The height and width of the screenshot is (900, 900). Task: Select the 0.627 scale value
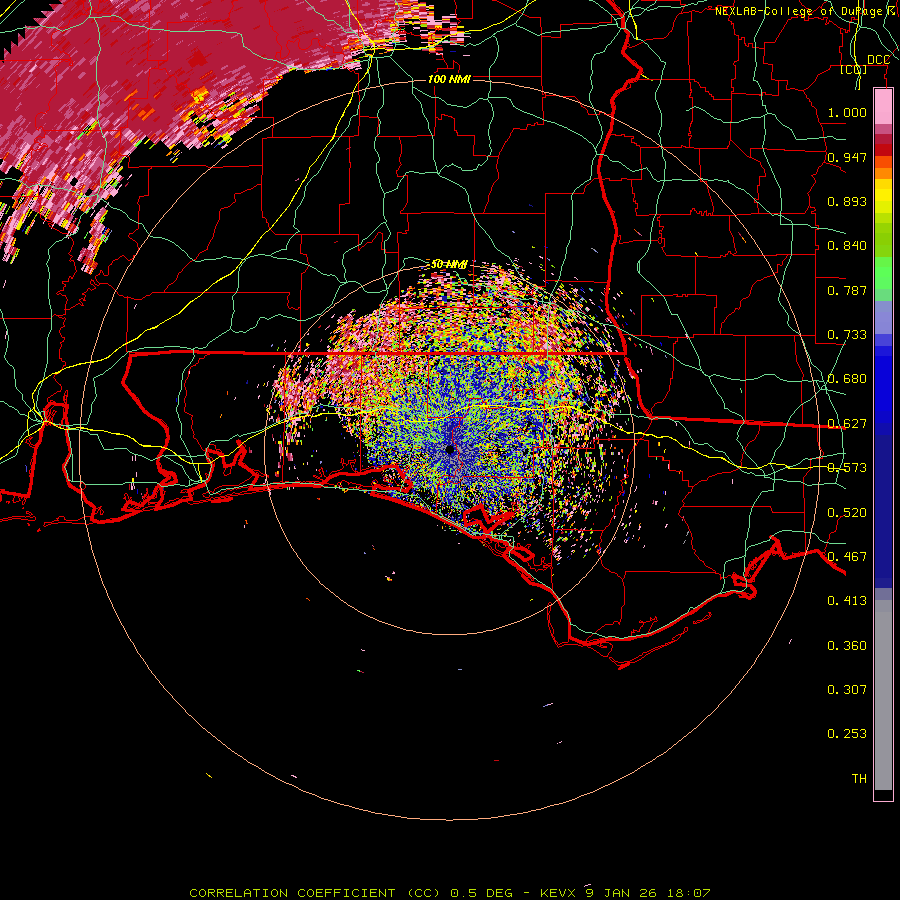847,424
